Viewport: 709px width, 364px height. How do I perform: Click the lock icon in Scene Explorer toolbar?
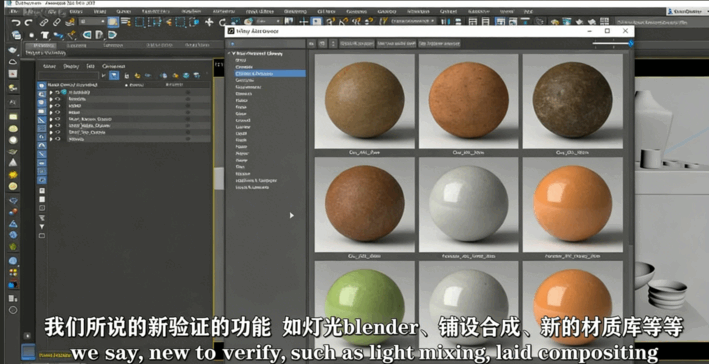click(x=127, y=76)
